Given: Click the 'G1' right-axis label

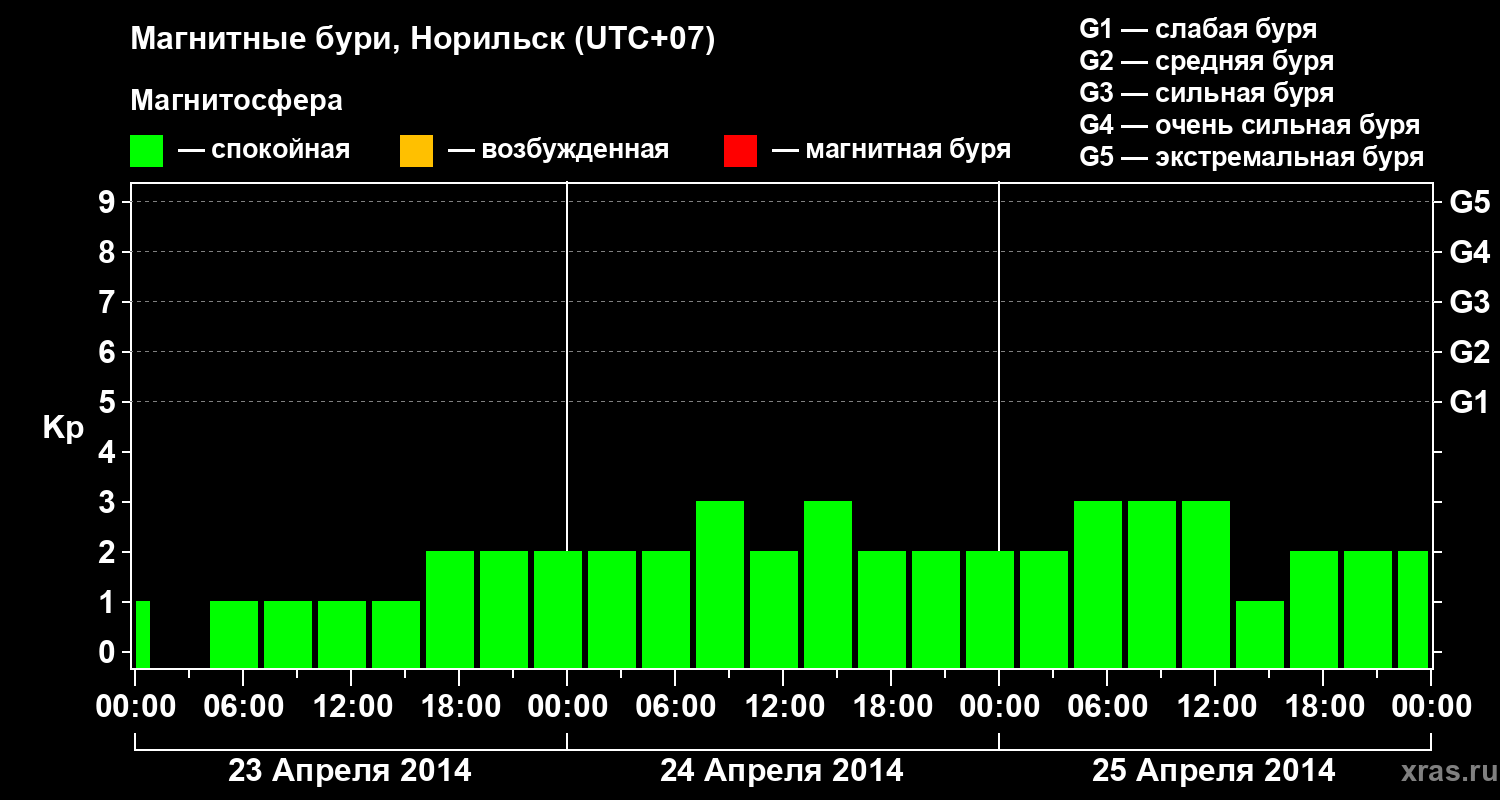Looking at the screenshot, I should pyautogui.click(x=1470, y=402).
